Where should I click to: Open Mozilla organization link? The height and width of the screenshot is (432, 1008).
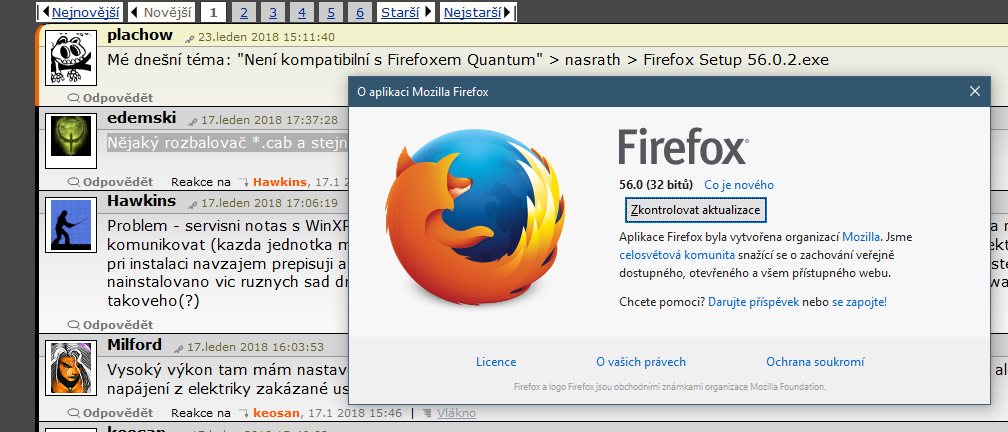coord(861,237)
